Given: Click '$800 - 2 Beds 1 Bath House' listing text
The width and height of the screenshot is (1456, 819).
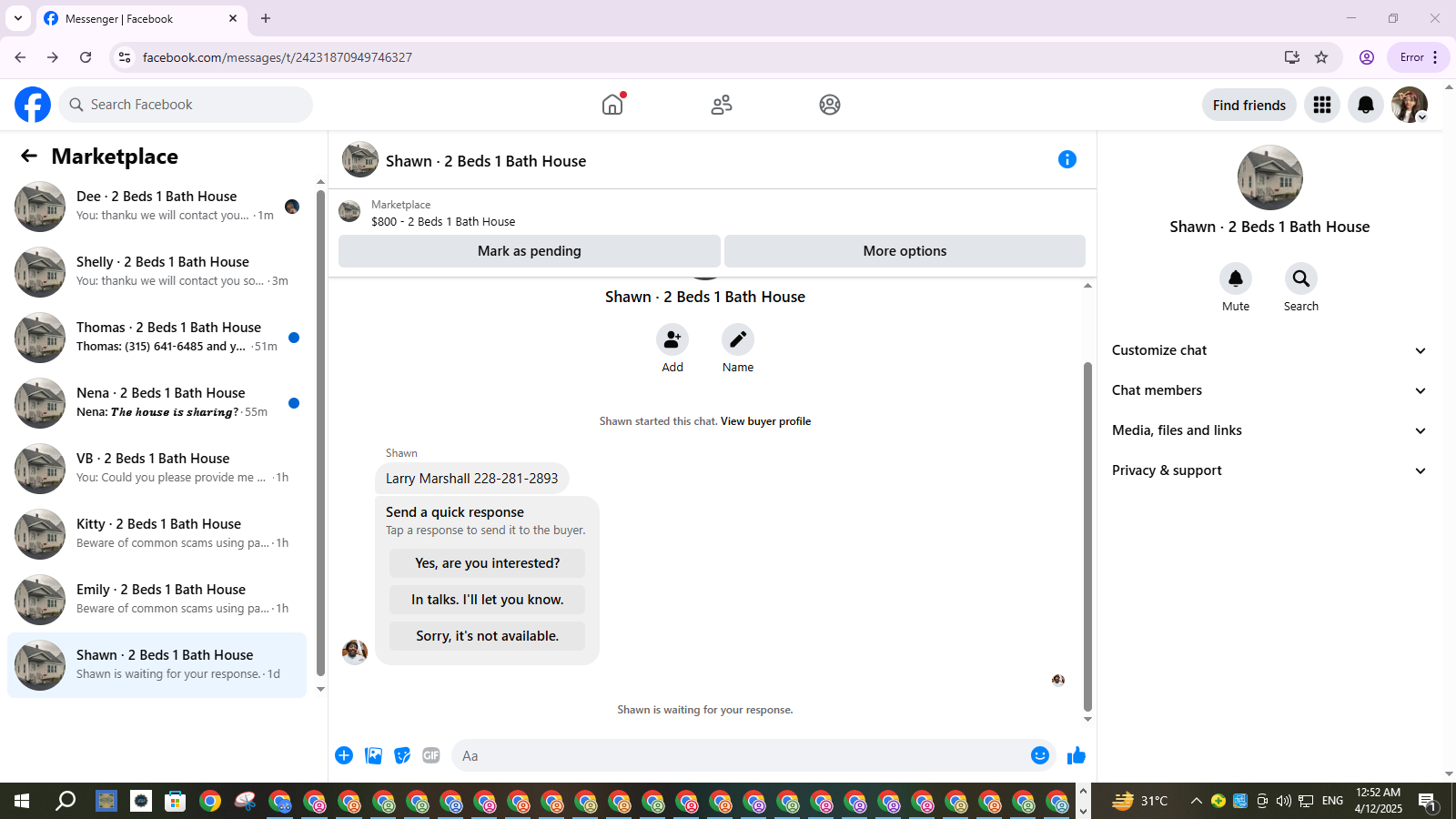Looking at the screenshot, I should pyautogui.click(x=443, y=222).
